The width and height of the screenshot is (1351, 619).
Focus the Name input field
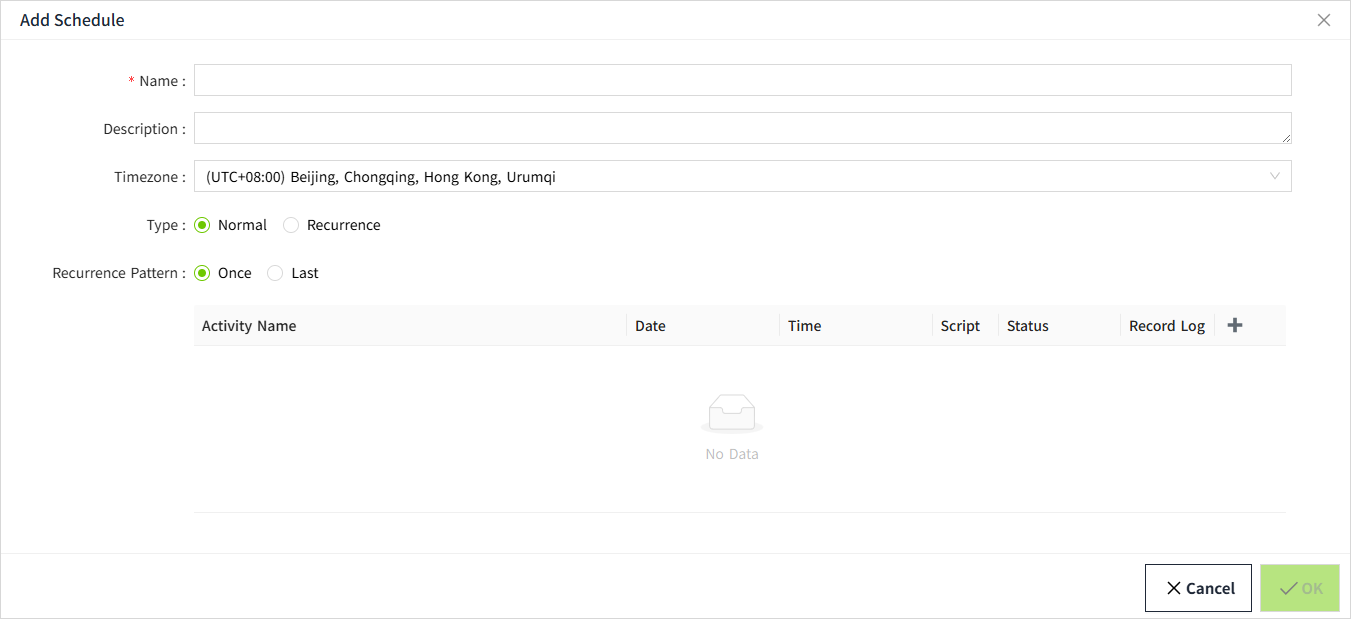click(x=742, y=80)
